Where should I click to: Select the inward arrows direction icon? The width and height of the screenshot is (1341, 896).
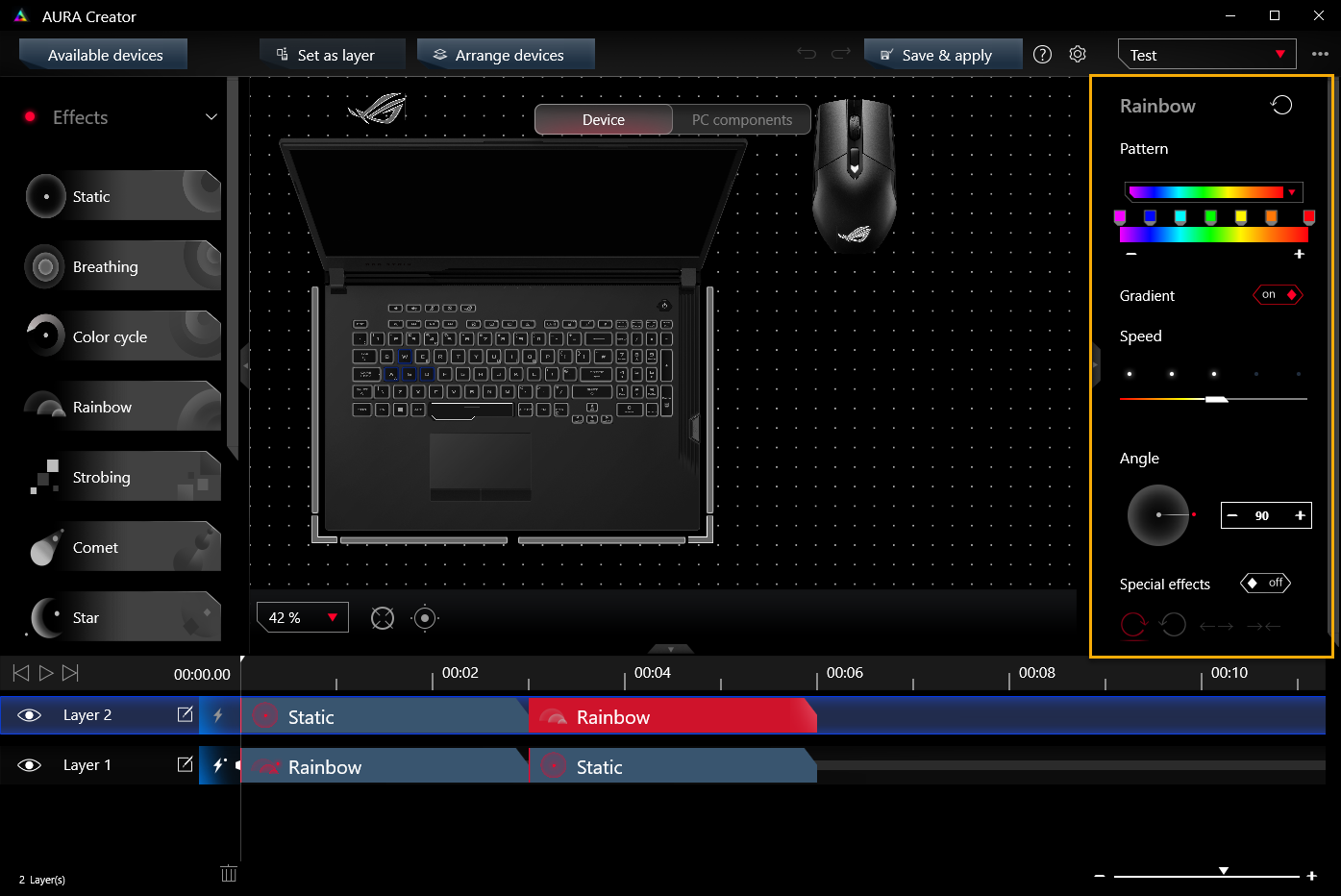[x=1263, y=627]
